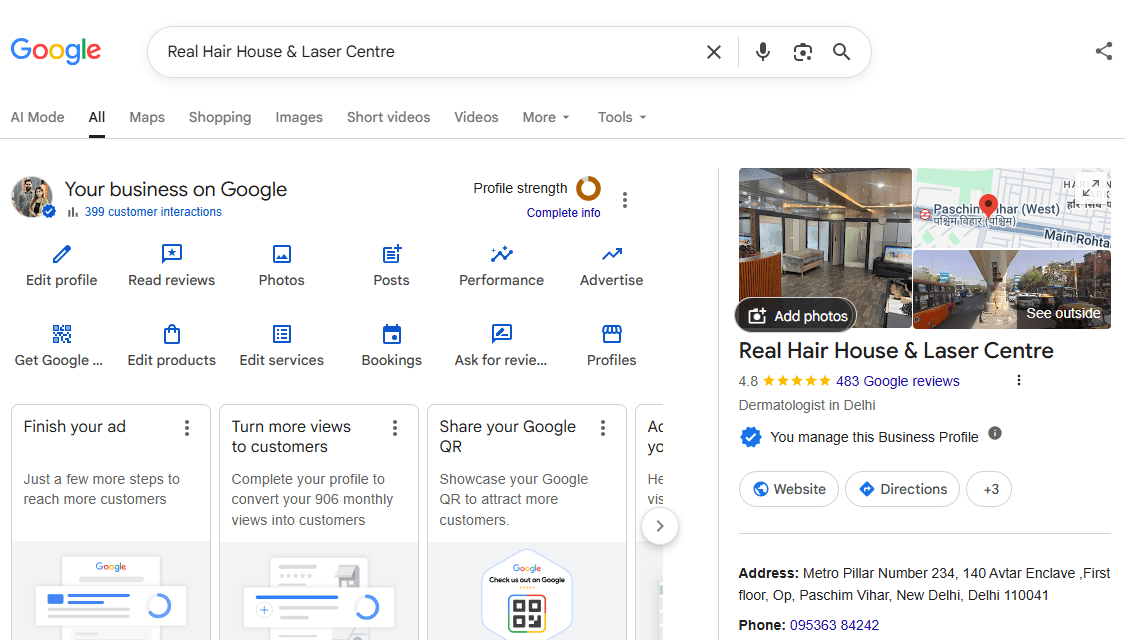Click the Directions button
The width and height of the screenshot is (1125, 640).
click(x=903, y=489)
